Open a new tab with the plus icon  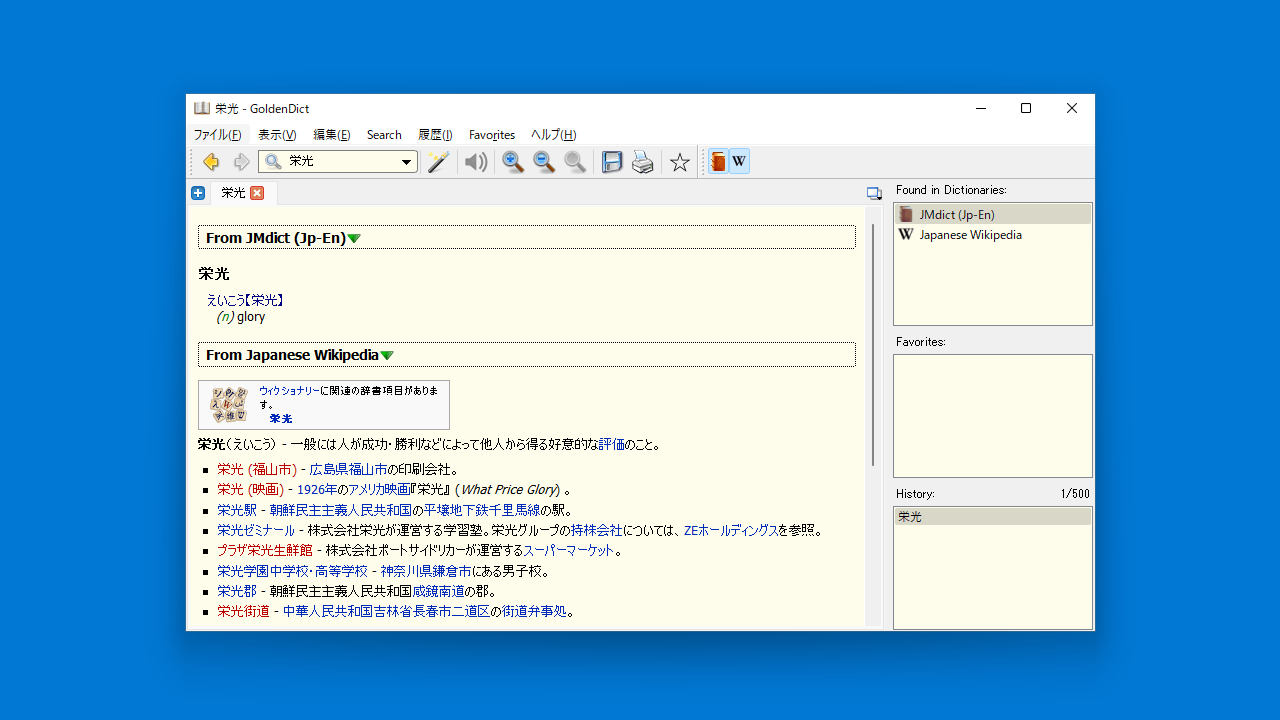click(198, 193)
